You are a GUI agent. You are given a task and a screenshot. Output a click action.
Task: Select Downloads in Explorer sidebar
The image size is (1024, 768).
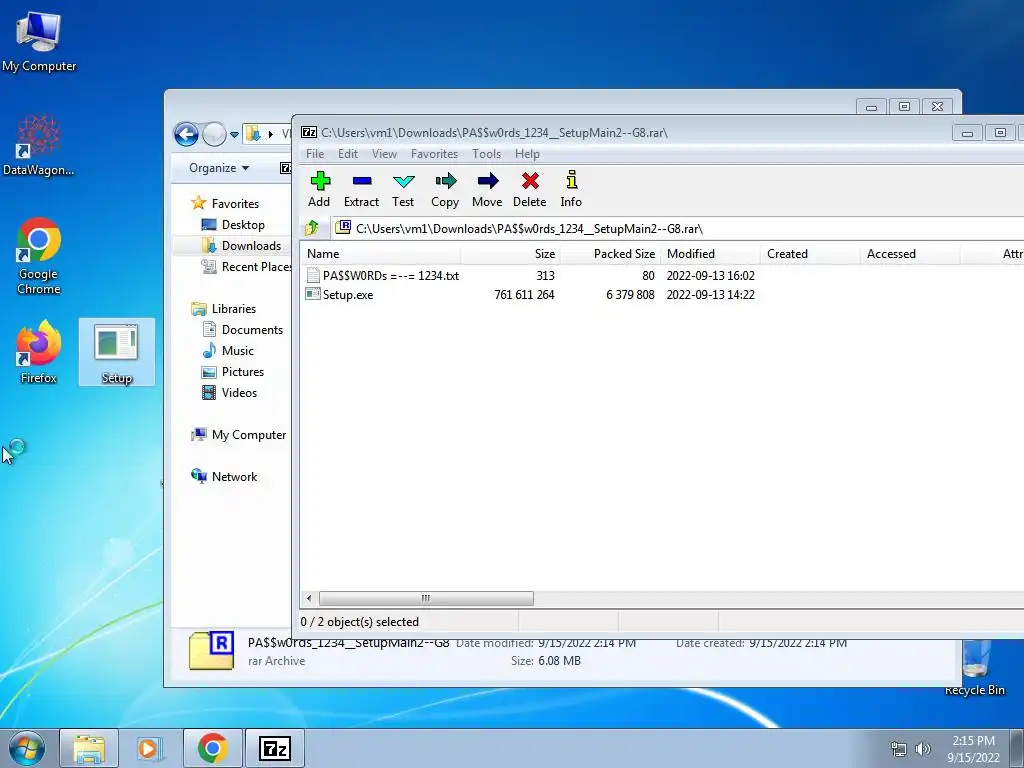coord(242,246)
